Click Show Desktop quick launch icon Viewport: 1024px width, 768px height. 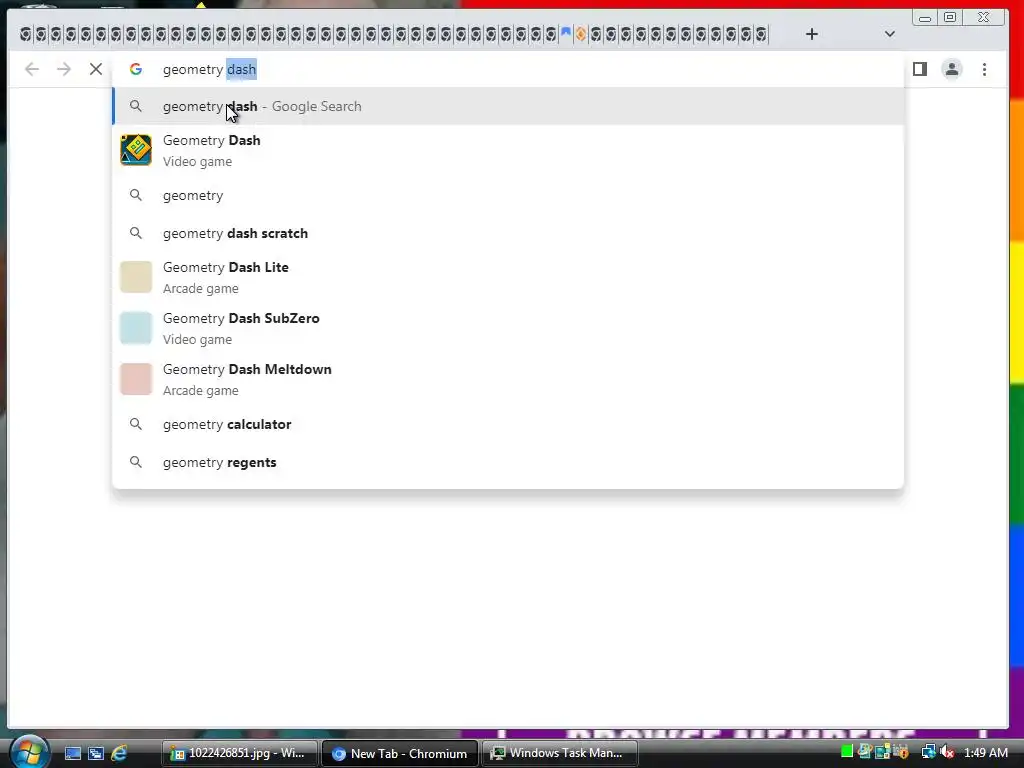(x=72, y=753)
